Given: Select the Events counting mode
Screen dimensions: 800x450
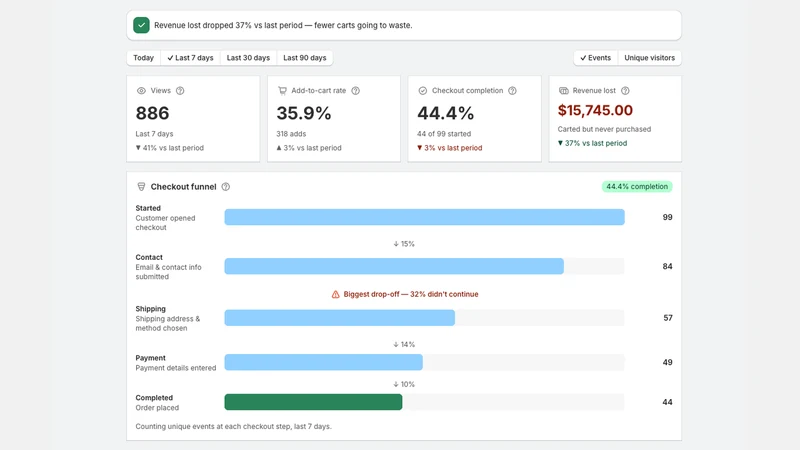Looking at the screenshot, I should pyautogui.click(x=595, y=58).
